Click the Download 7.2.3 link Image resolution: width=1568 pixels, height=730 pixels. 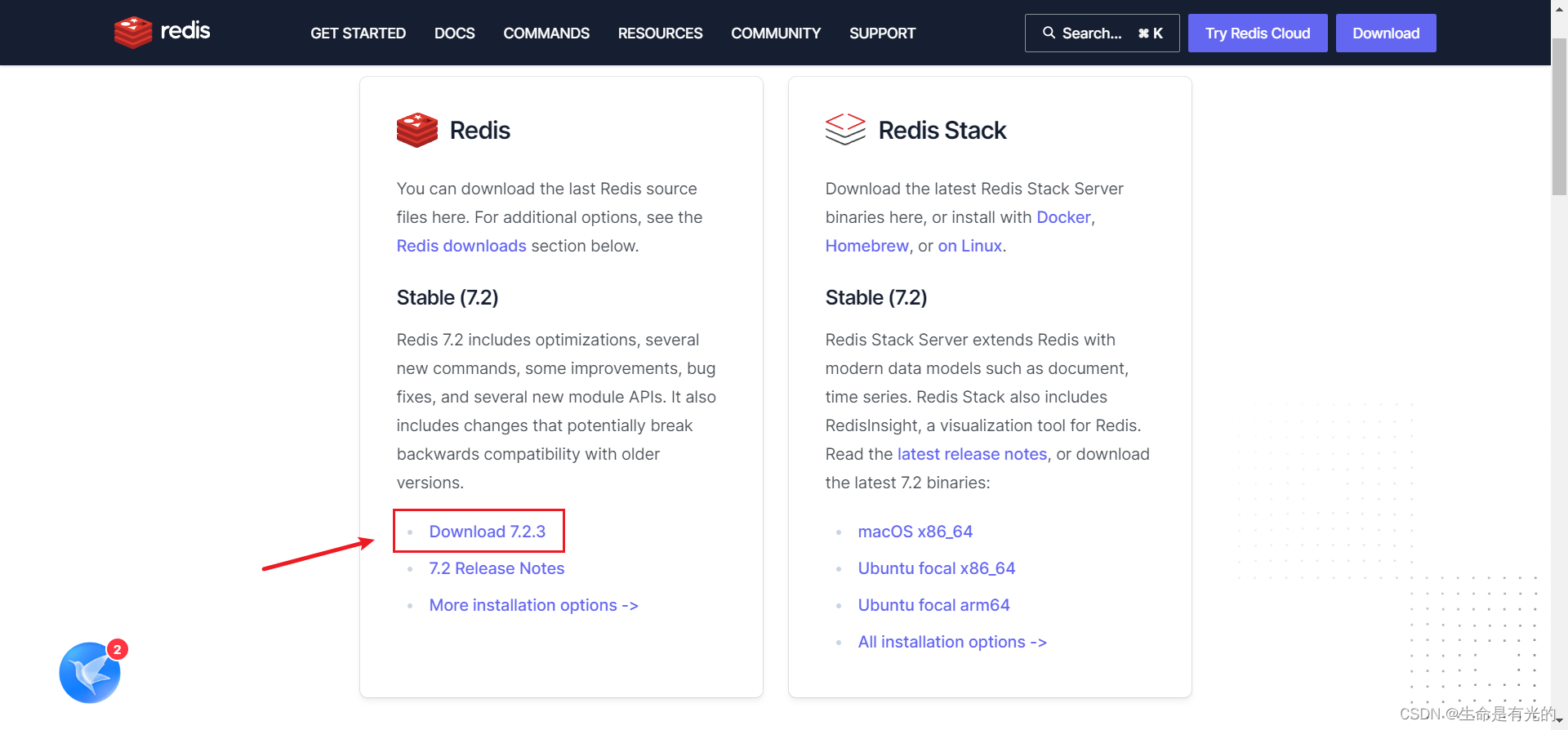click(x=488, y=532)
